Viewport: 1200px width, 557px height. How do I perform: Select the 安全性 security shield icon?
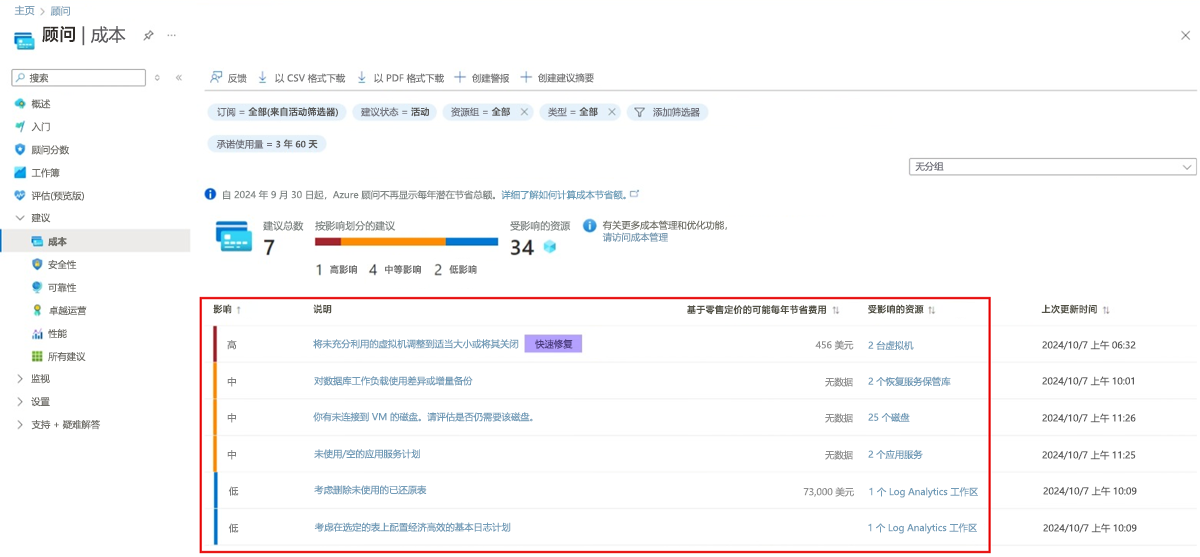click(x=37, y=265)
